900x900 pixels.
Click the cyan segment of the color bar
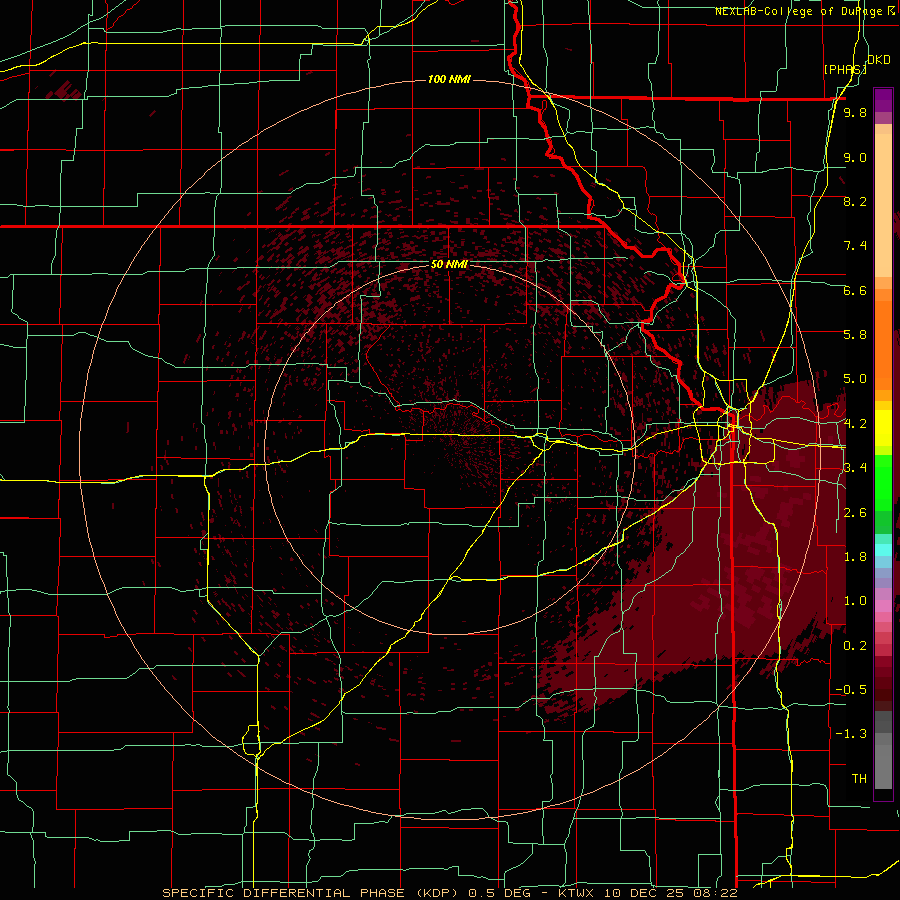point(883,550)
